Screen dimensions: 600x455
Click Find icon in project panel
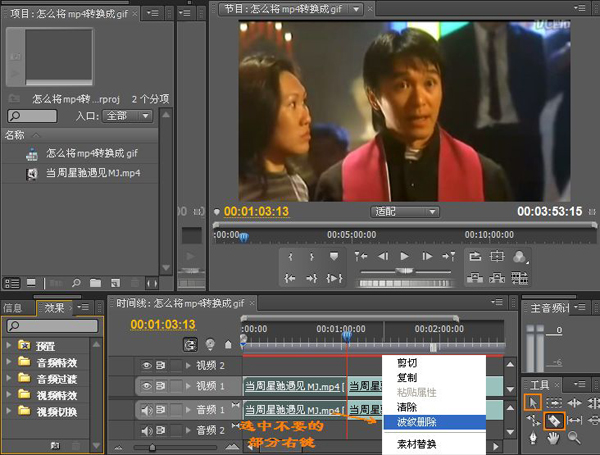[76, 283]
